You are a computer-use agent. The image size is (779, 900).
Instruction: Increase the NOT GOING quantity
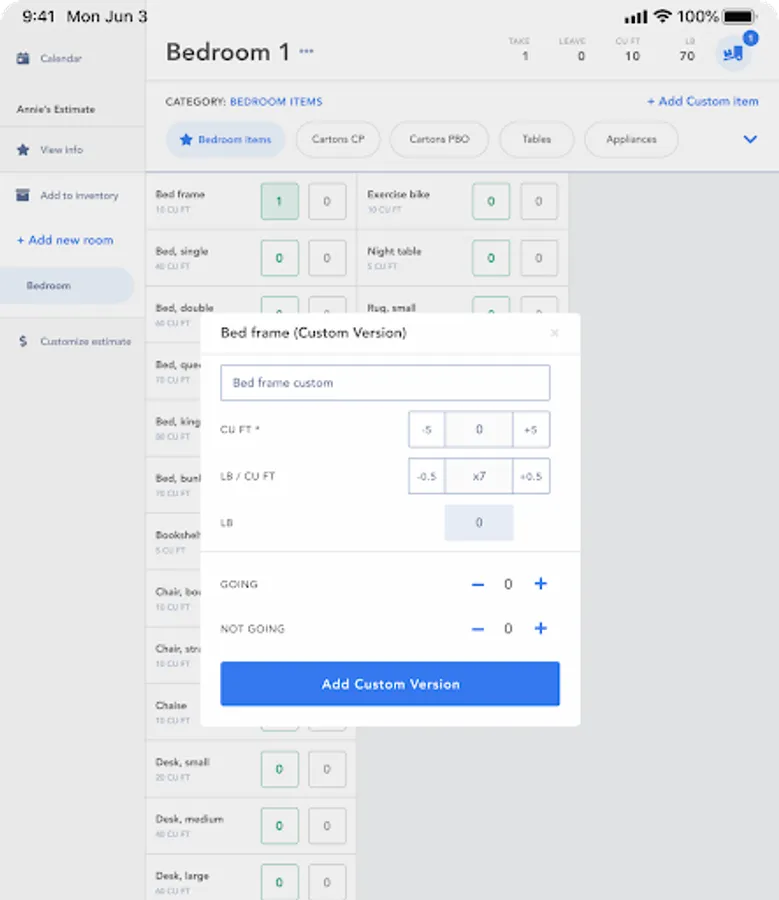point(540,629)
